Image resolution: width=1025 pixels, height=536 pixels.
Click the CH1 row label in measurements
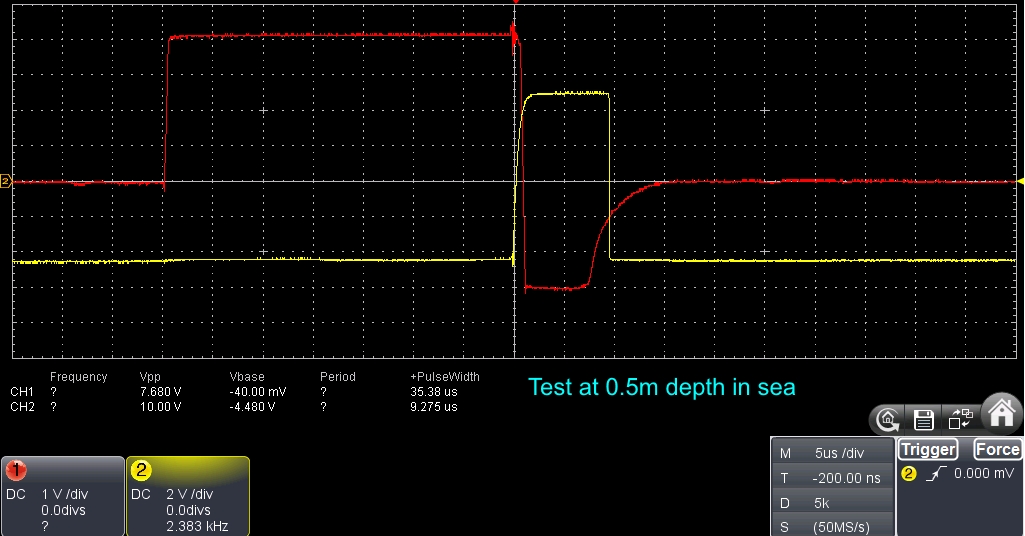coord(22,392)
